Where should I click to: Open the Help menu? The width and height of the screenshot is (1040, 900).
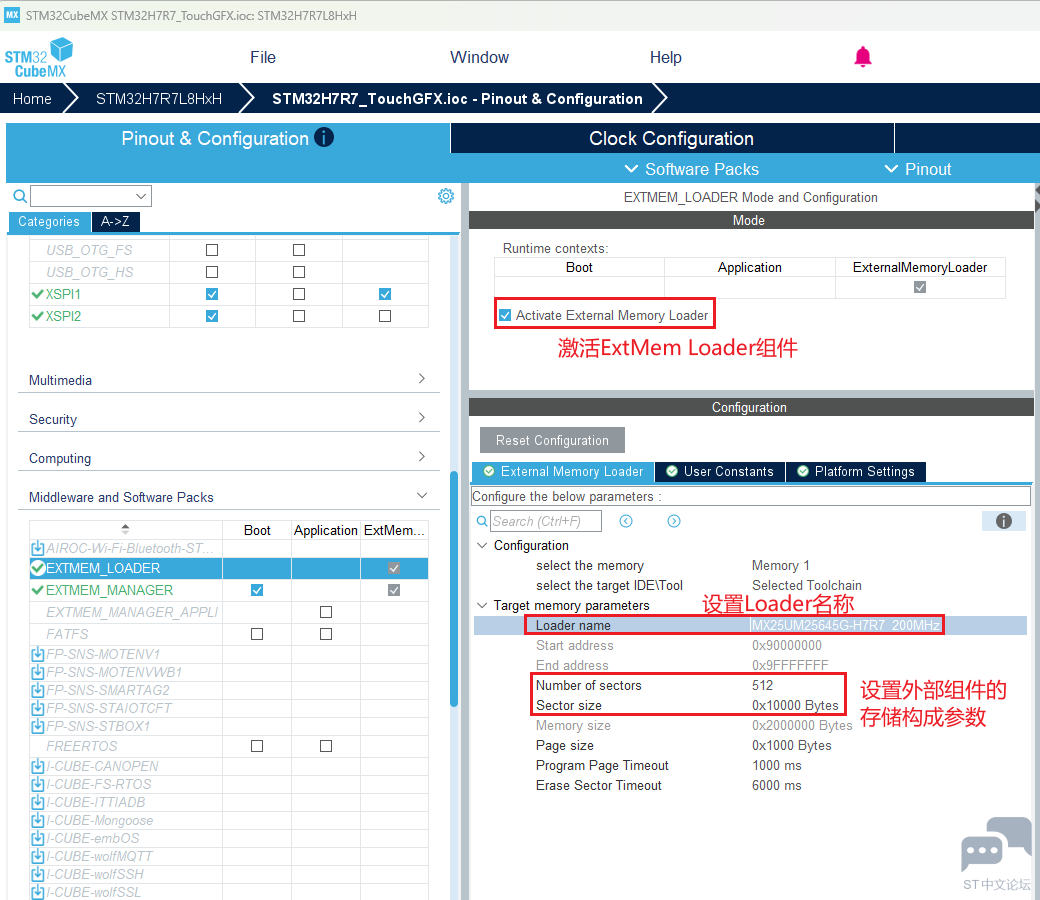pos(665,58)
